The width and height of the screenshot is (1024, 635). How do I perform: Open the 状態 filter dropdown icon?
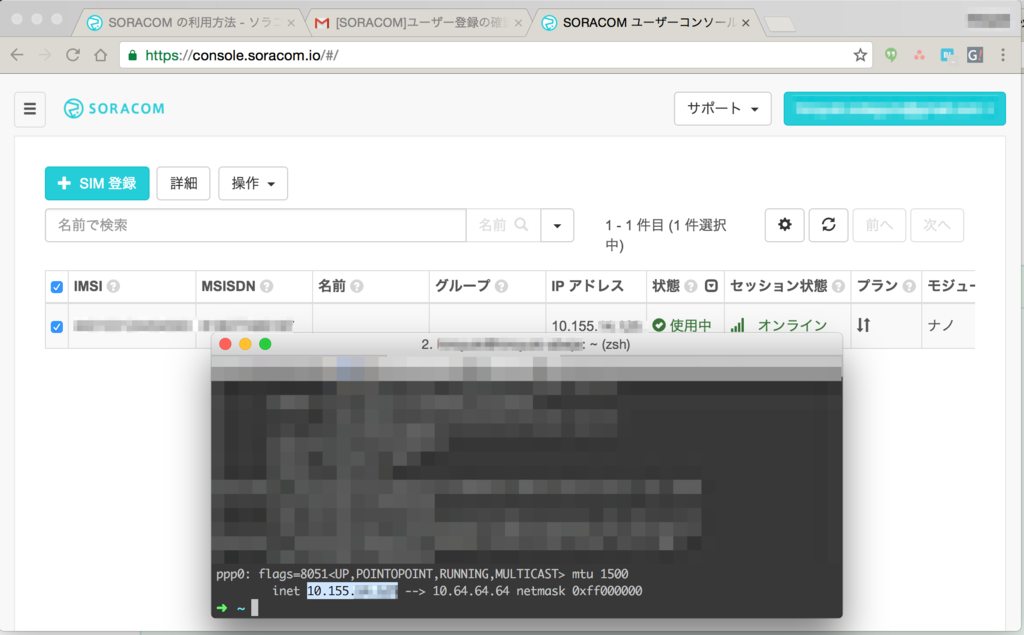(x=711, y=285)
